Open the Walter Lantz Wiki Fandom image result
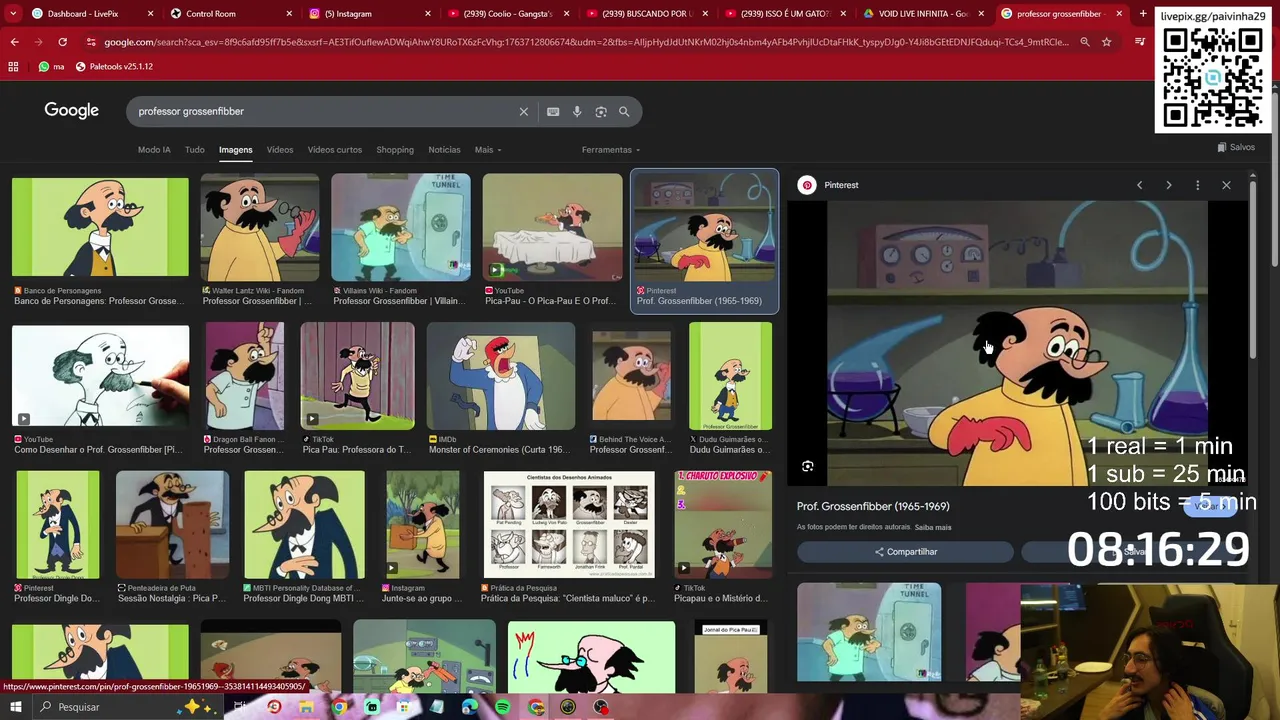 [x=260, y=227]
